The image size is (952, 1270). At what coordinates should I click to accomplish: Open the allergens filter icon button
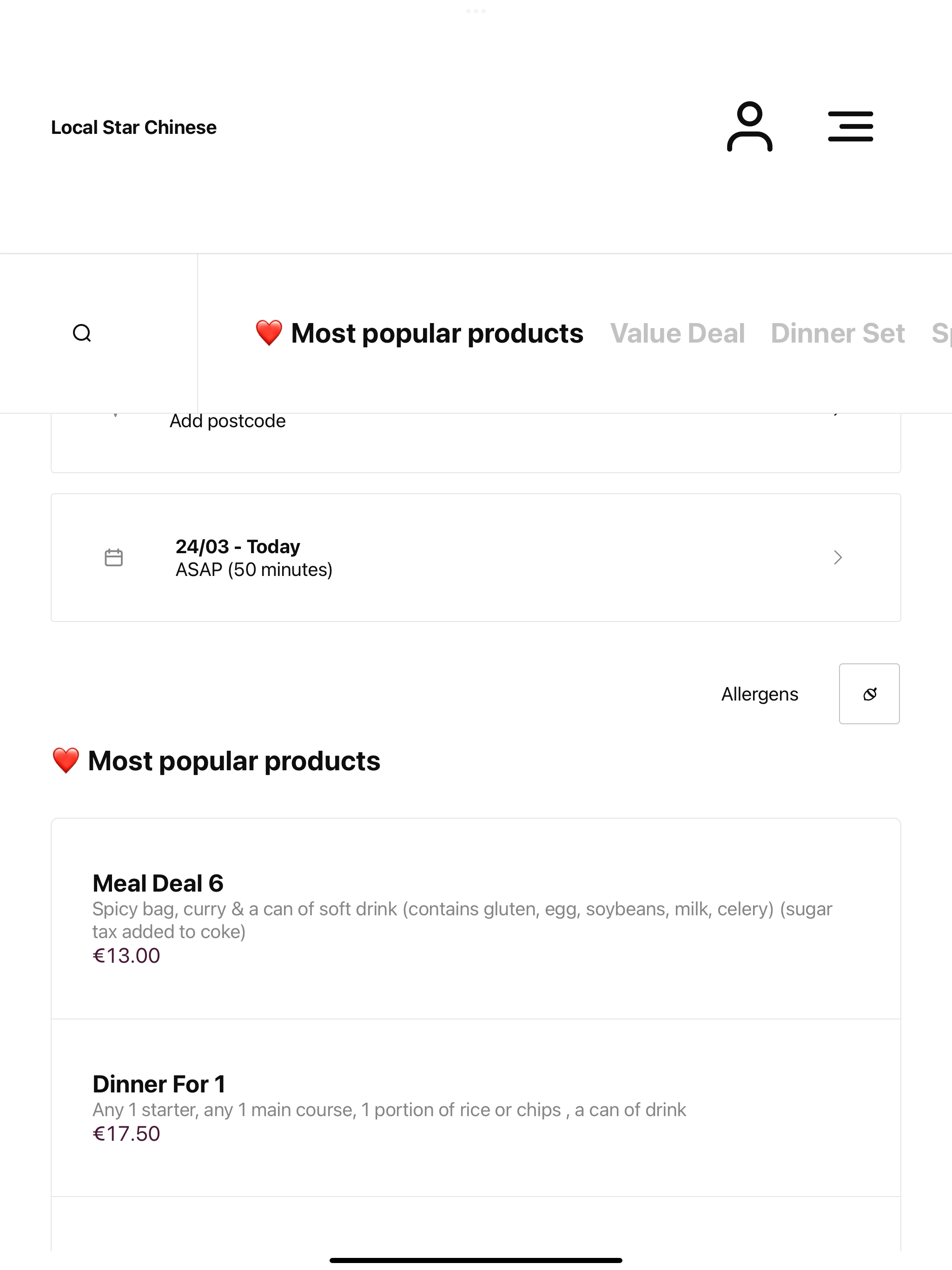pyautogui.click(x=869, y=694)
